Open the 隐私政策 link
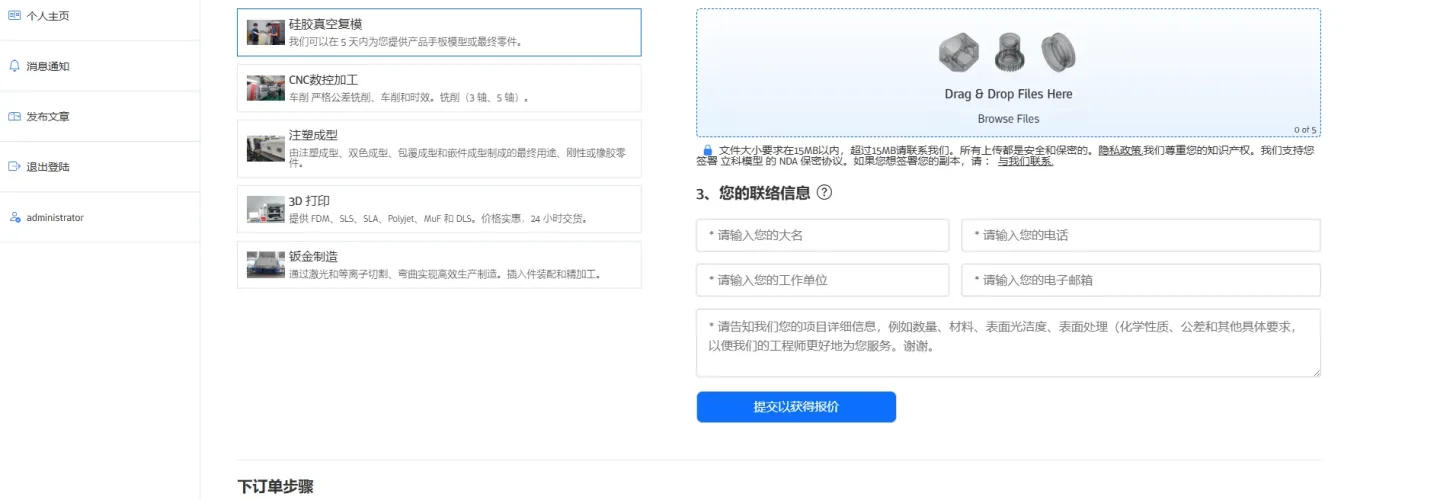This screenshot has height=500, width=1440. tap(1120, 150)
